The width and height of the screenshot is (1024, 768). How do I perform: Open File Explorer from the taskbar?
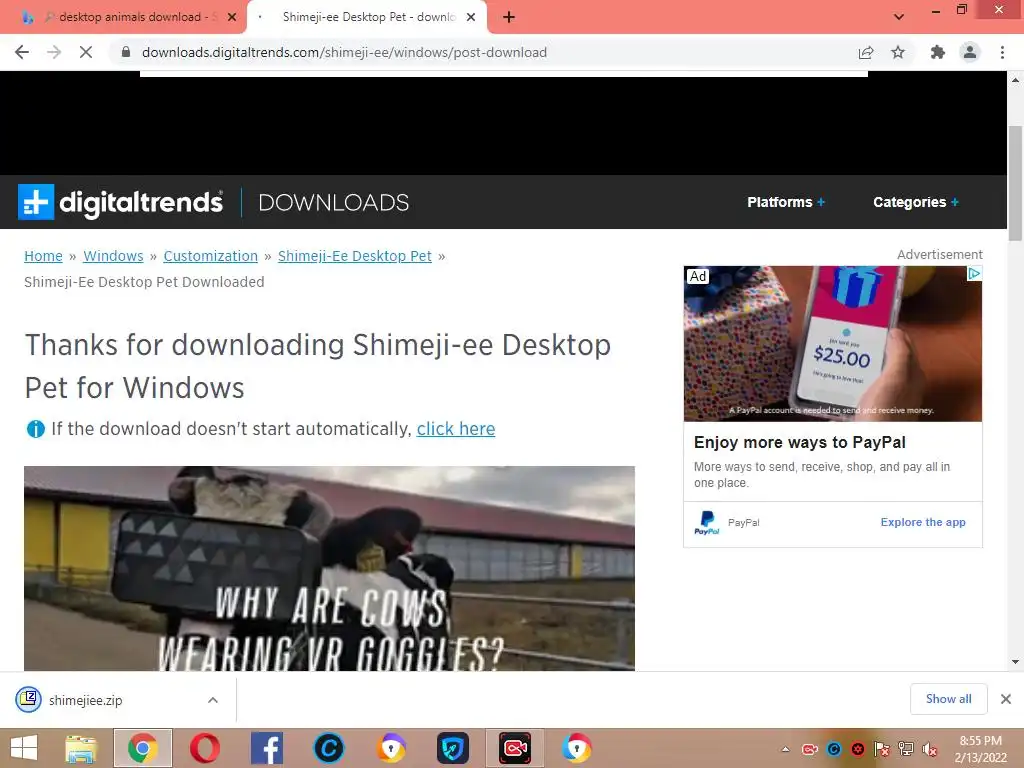[81, 748]
